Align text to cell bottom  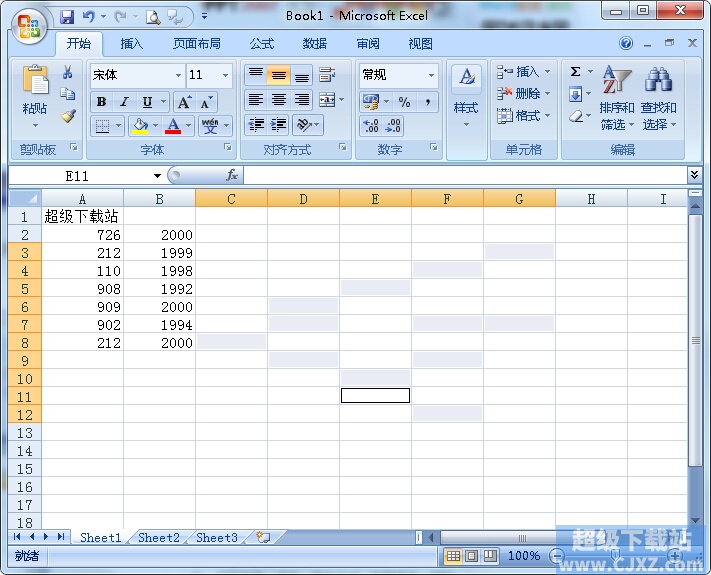click(x=302, y=74)
